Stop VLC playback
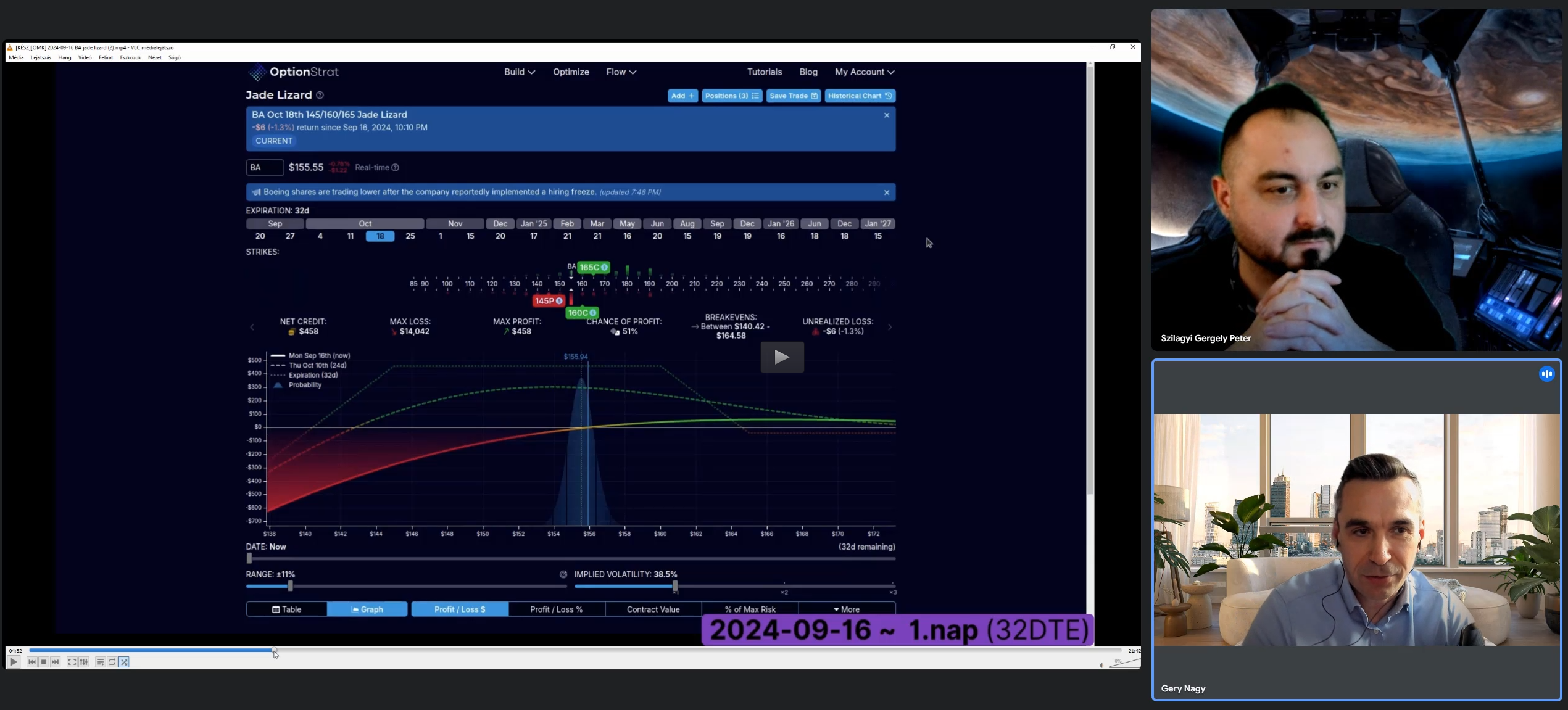The height and width of the screenshot is (710, 1568). point(44,662)
